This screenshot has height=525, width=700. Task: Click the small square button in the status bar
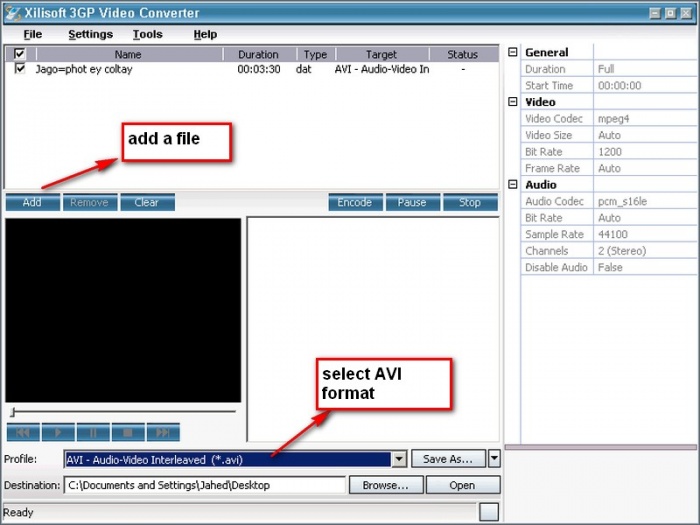coord(489,512)
